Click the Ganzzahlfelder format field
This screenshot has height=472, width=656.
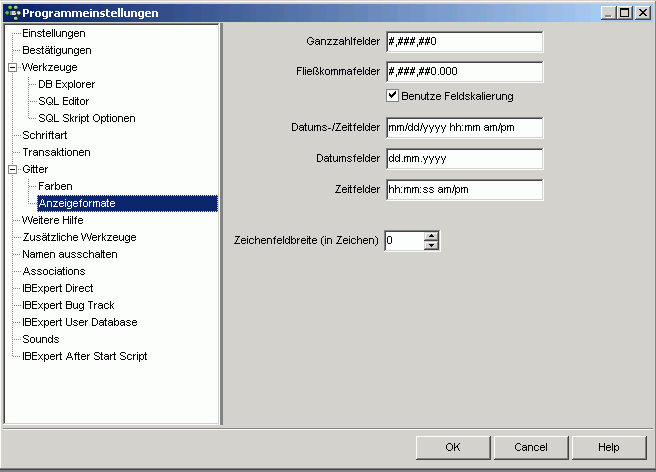[x=465, y=41]
